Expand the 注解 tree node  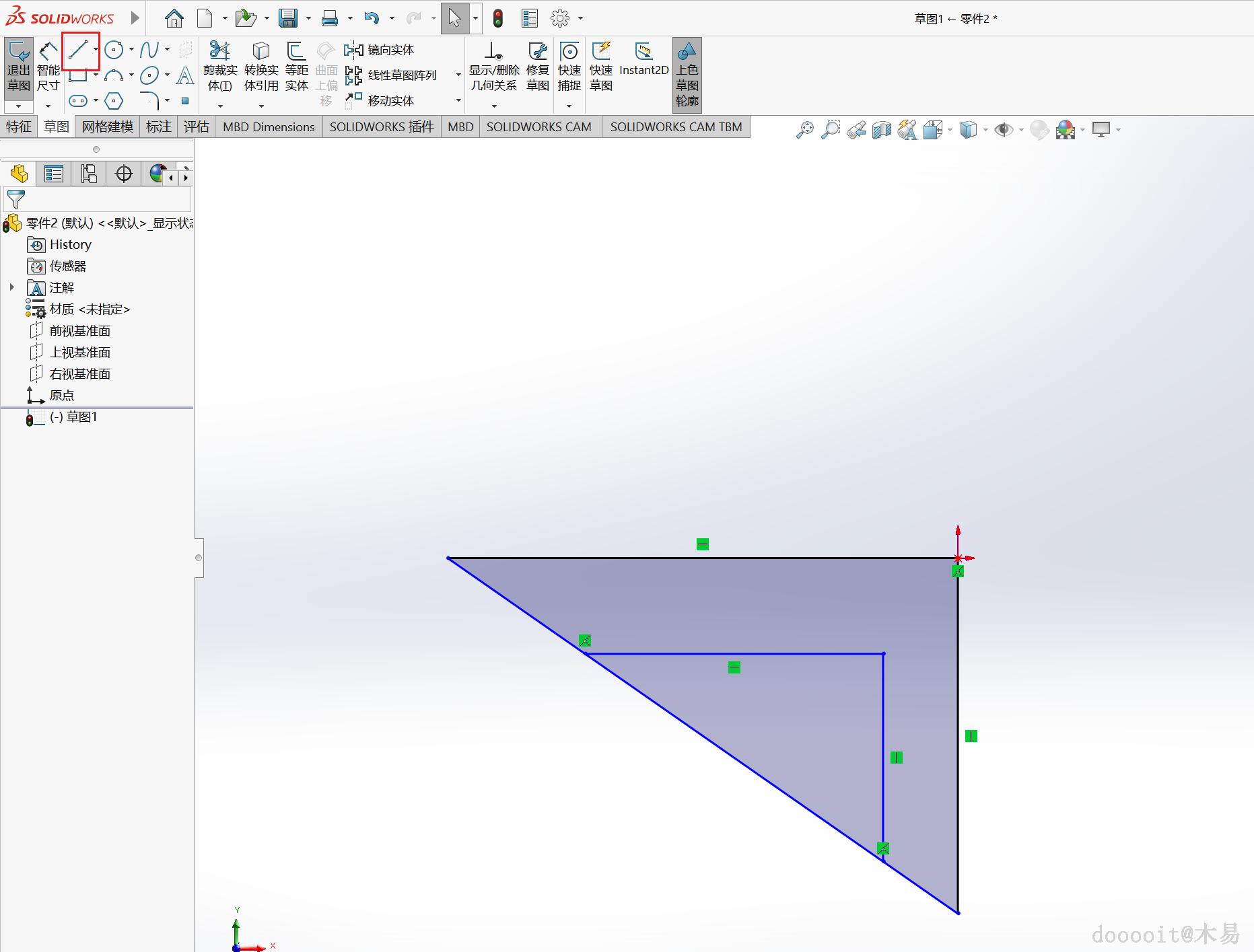click(12, 287)
